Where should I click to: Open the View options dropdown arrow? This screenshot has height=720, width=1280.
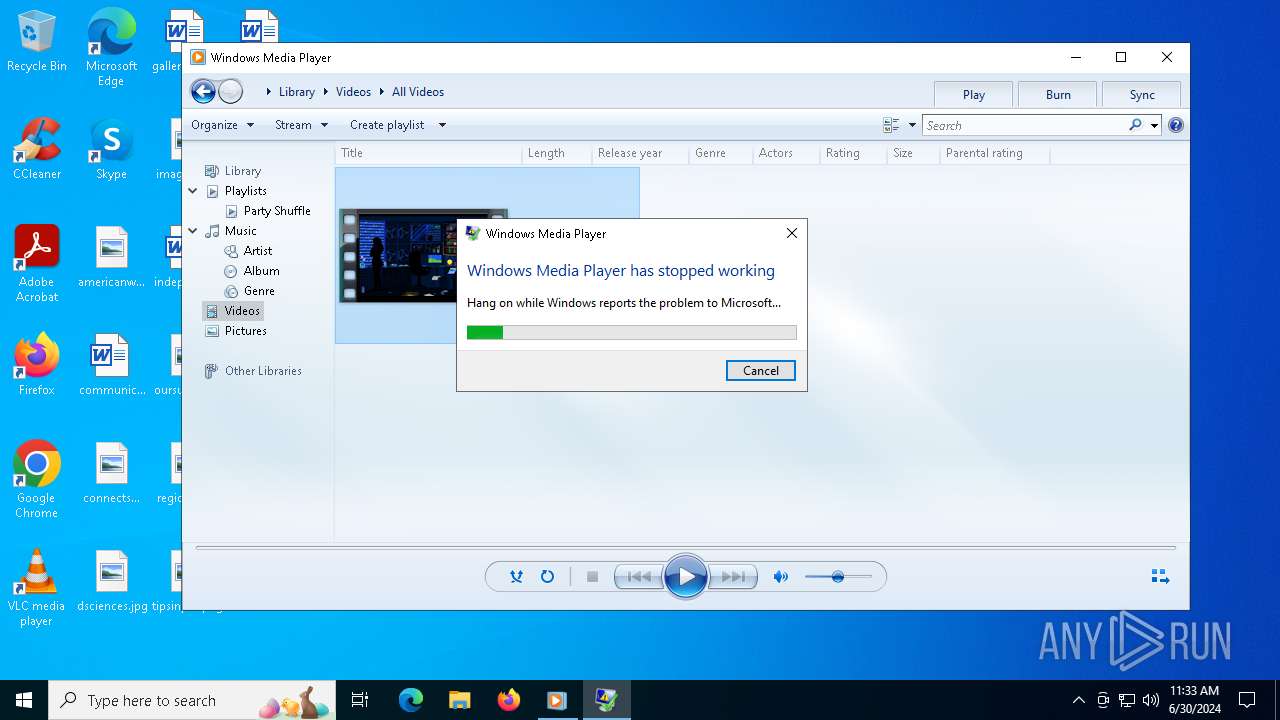[912, 125]
